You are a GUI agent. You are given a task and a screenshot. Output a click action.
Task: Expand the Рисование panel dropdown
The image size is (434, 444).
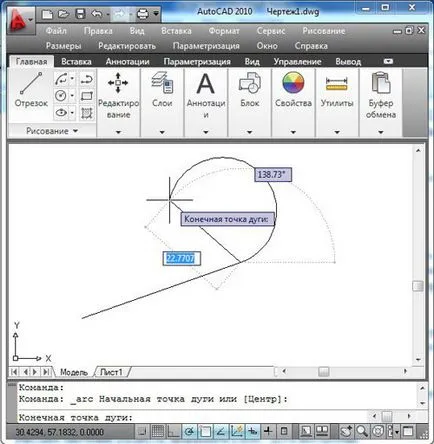click(52, 131)
